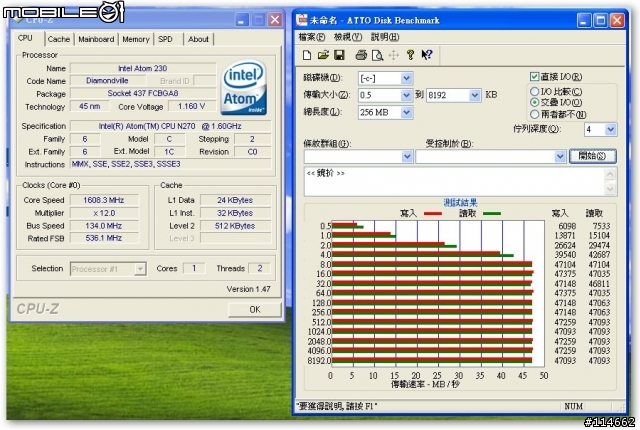The height and width of the screenshot is (430, 640).
Task: Click the Threads value 2 in CPU-Z
Action: click(260, 268)
